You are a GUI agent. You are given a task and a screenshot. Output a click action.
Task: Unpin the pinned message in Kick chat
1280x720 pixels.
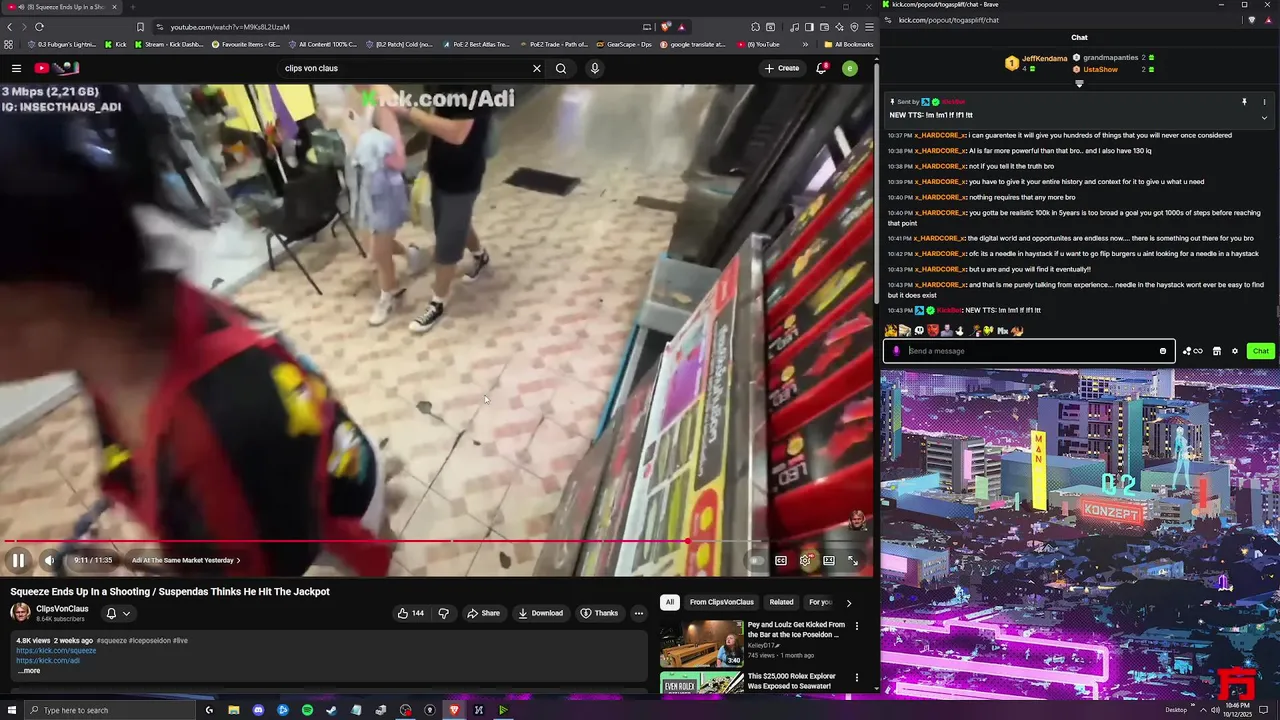tap(1244, 102)
